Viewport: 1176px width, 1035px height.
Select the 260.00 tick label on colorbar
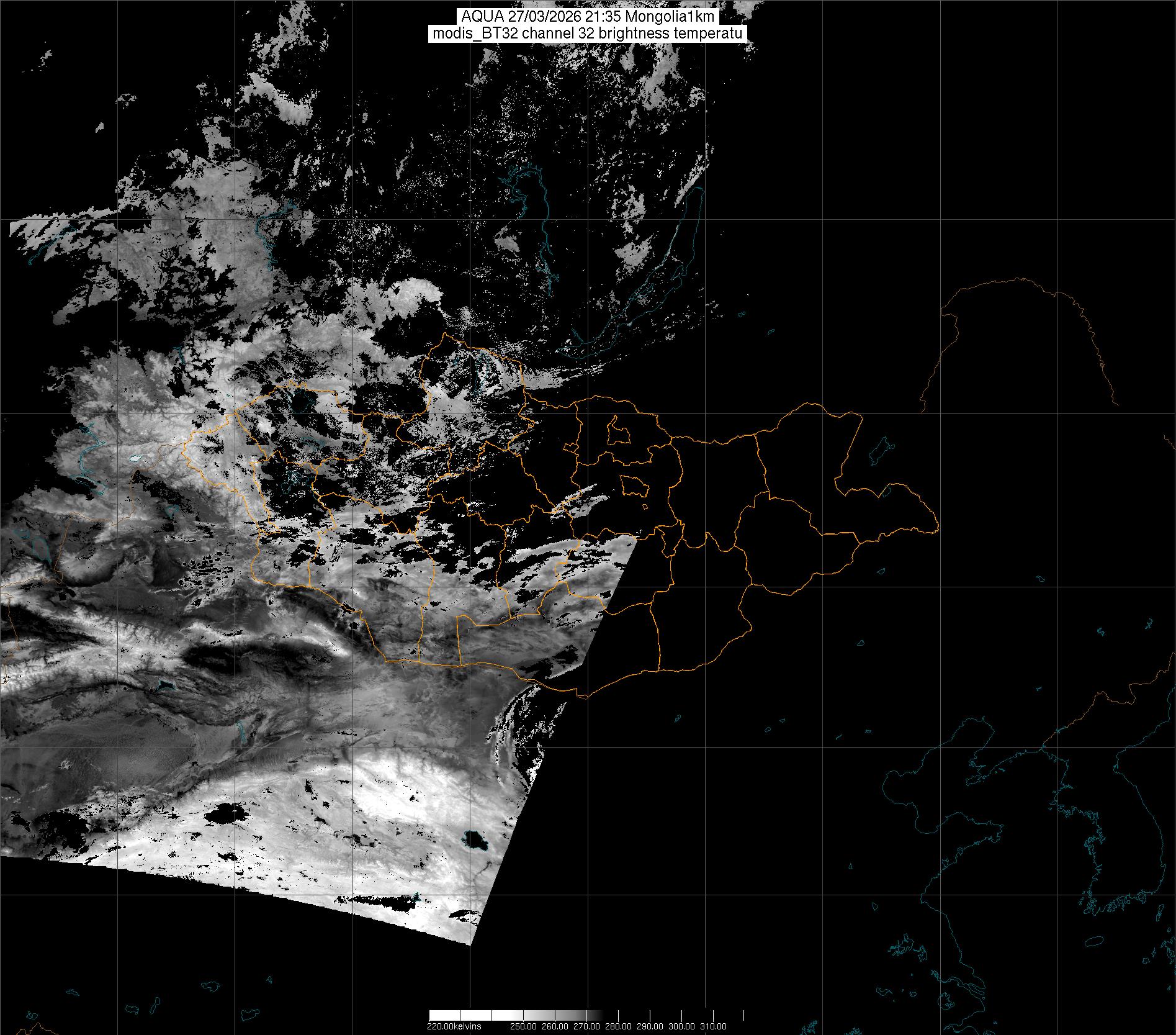(557, 1026)
